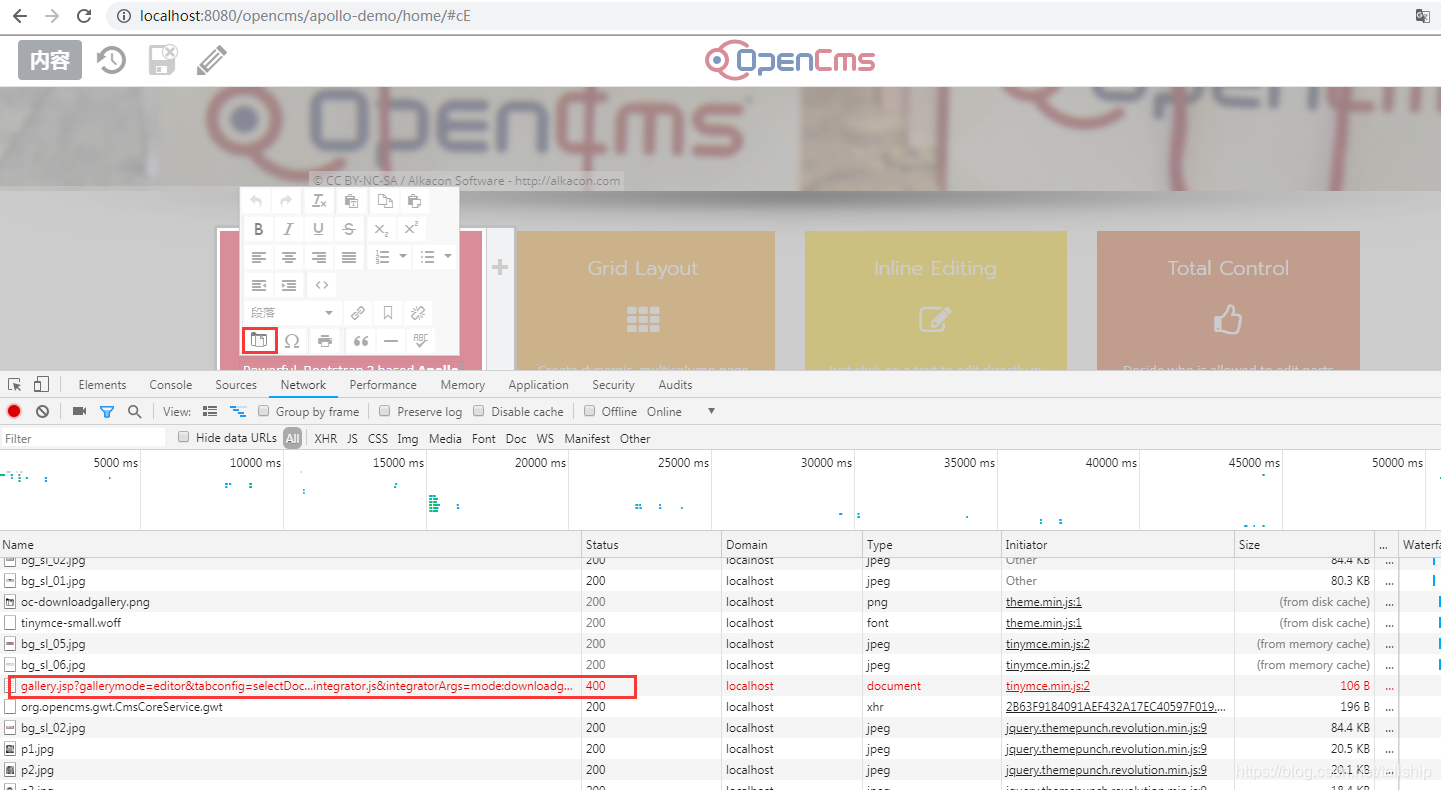Enable Preserve log checkbox
Image resolution: width=1441 pixels, height=790 pixels.
pyautogui.click(x=384, y=411)
